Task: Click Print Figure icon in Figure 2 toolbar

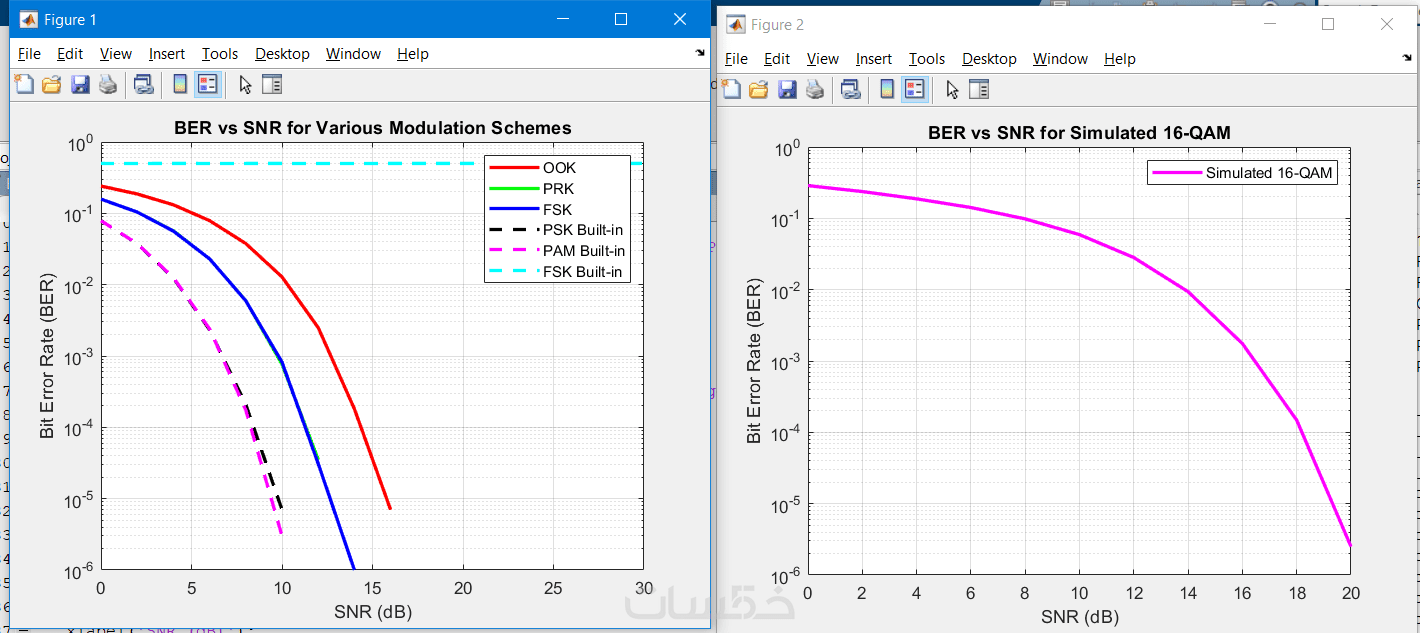Action: (x=815, y=90)
